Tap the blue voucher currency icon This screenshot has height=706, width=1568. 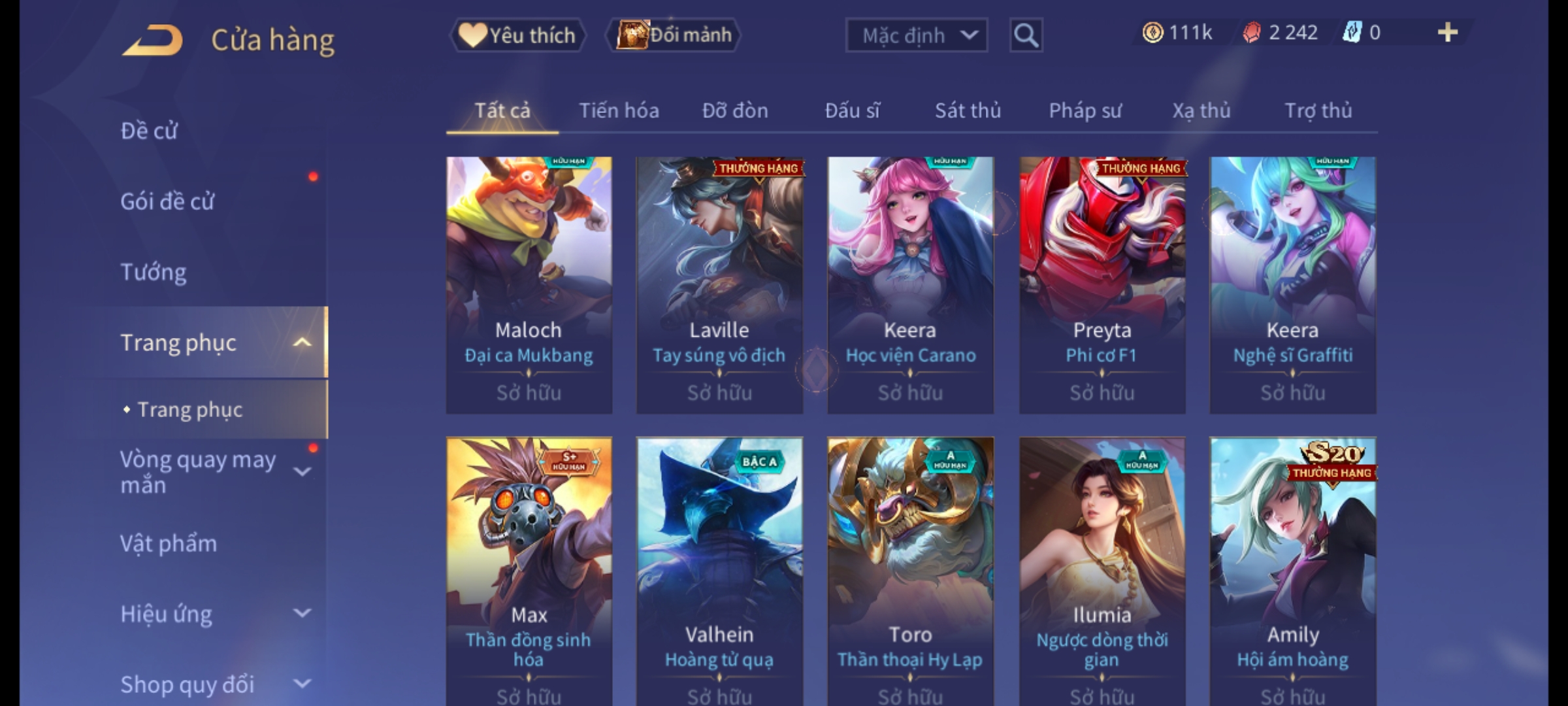click(x=1352, y=33)
